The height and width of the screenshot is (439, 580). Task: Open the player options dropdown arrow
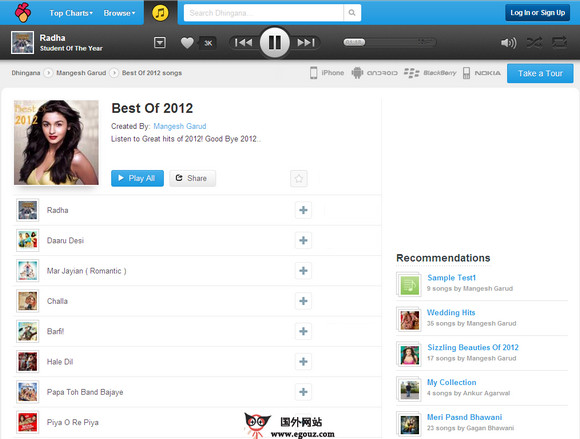[160, 43]
